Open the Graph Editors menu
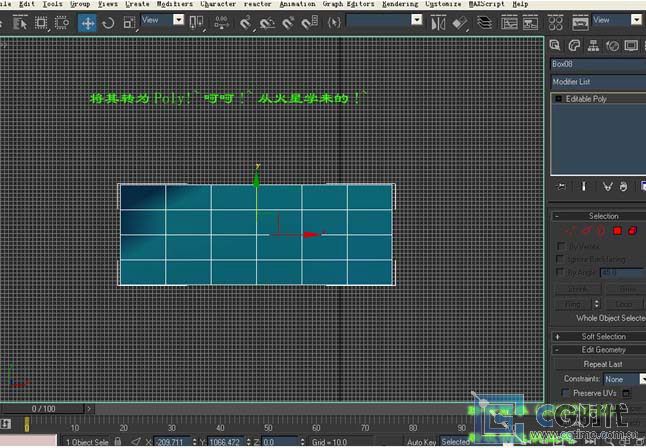Screen dimensions: 646x448 349,4
